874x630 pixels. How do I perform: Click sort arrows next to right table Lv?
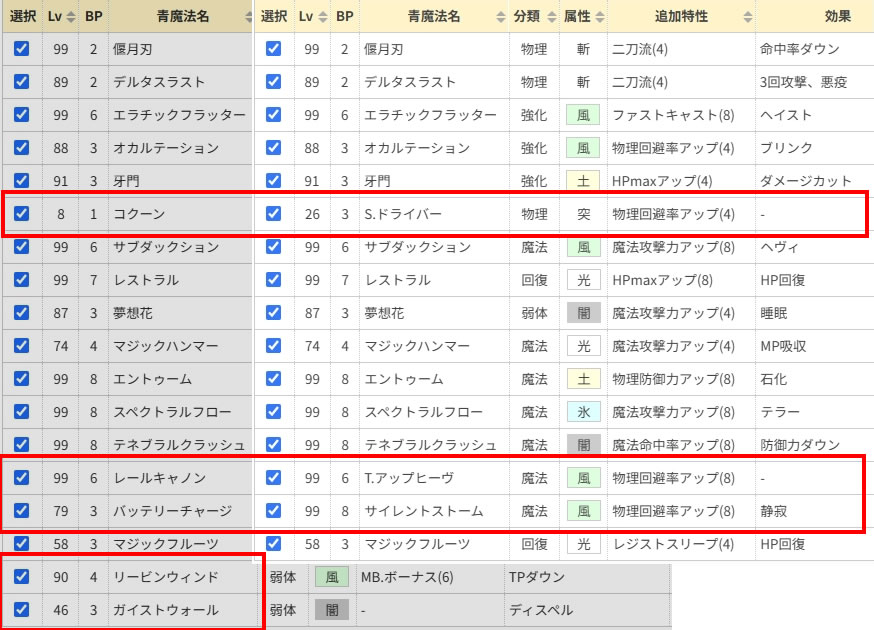321,17
